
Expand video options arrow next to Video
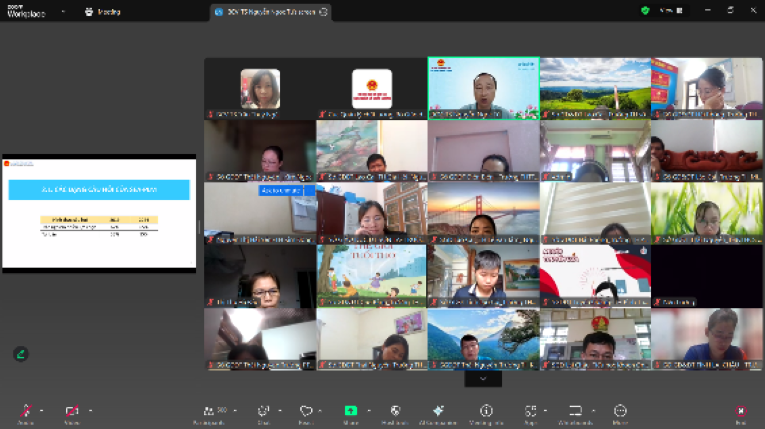tap(90, 411)
